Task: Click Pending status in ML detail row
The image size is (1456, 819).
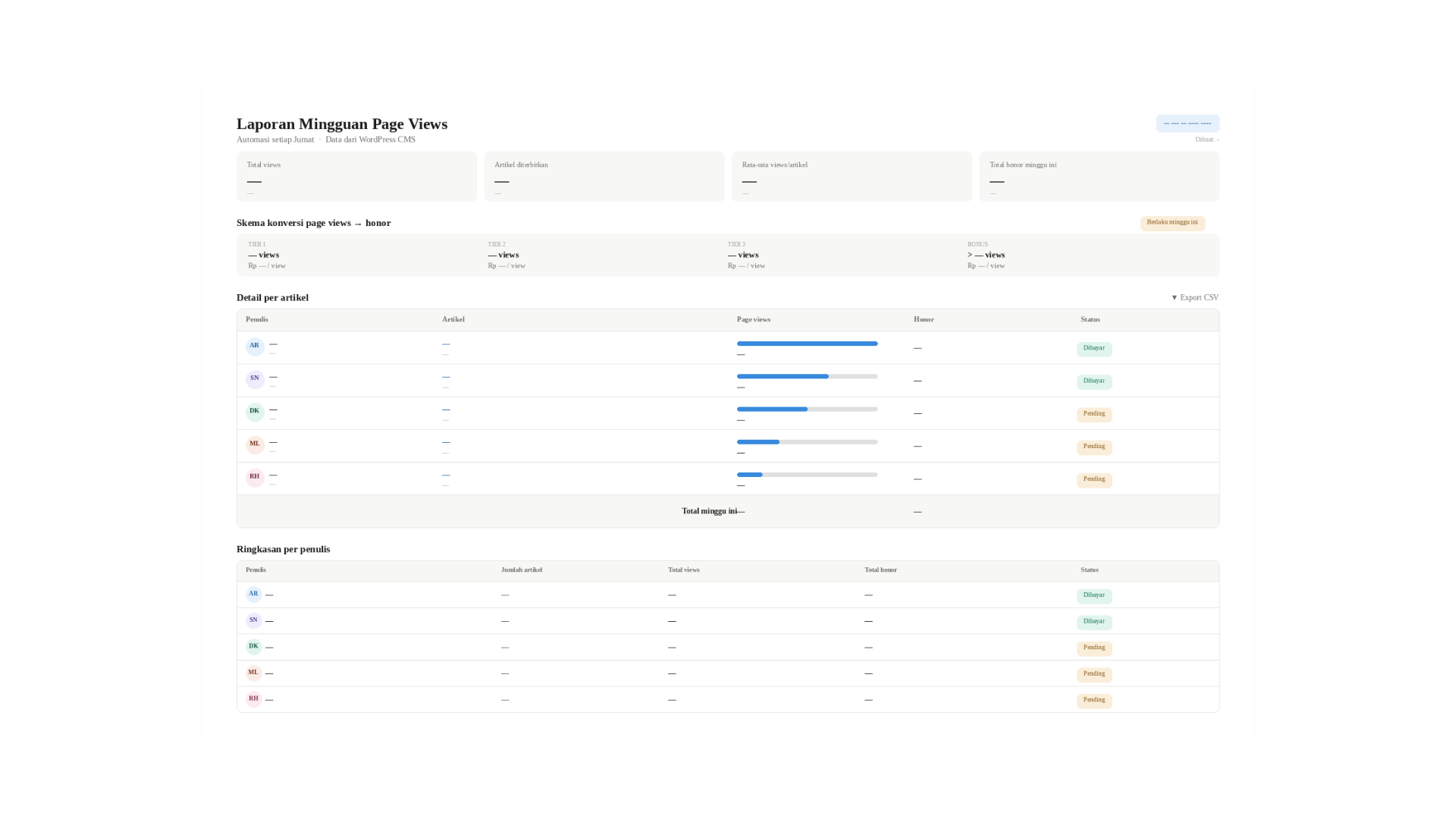Action: [x=1094, y=447]
